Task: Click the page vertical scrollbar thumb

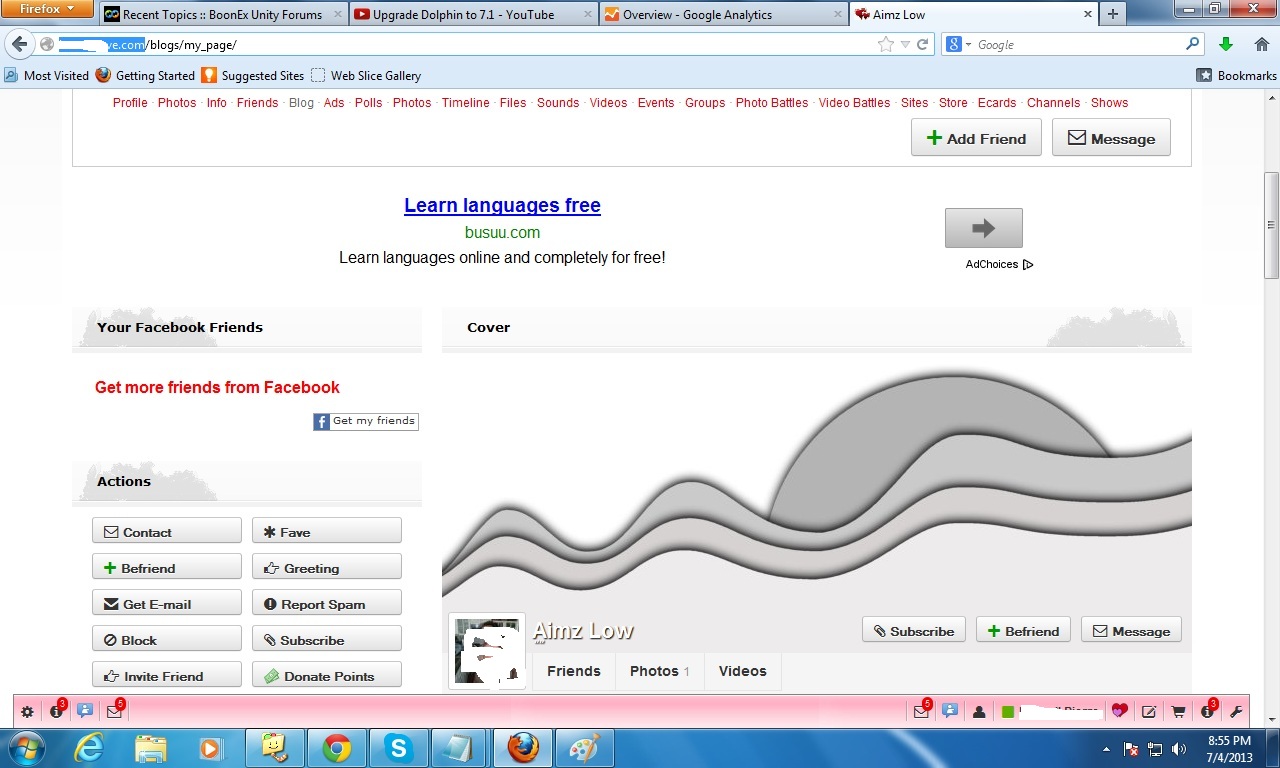Action: (x=1271, y=225)
